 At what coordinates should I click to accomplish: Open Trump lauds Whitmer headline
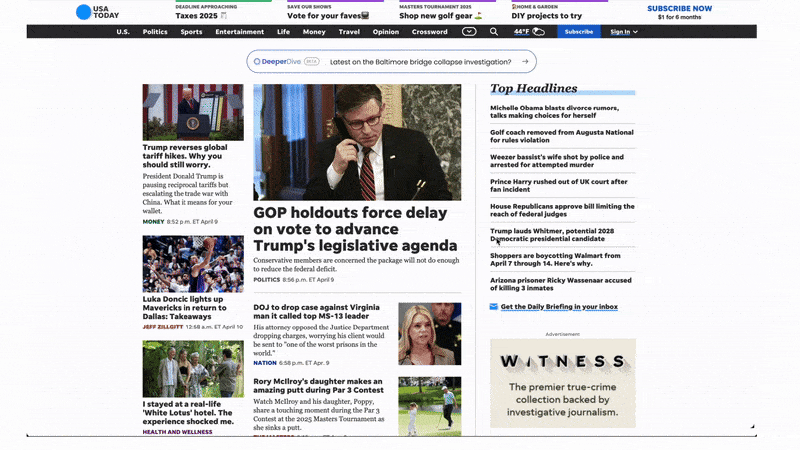tap(552, 235)
